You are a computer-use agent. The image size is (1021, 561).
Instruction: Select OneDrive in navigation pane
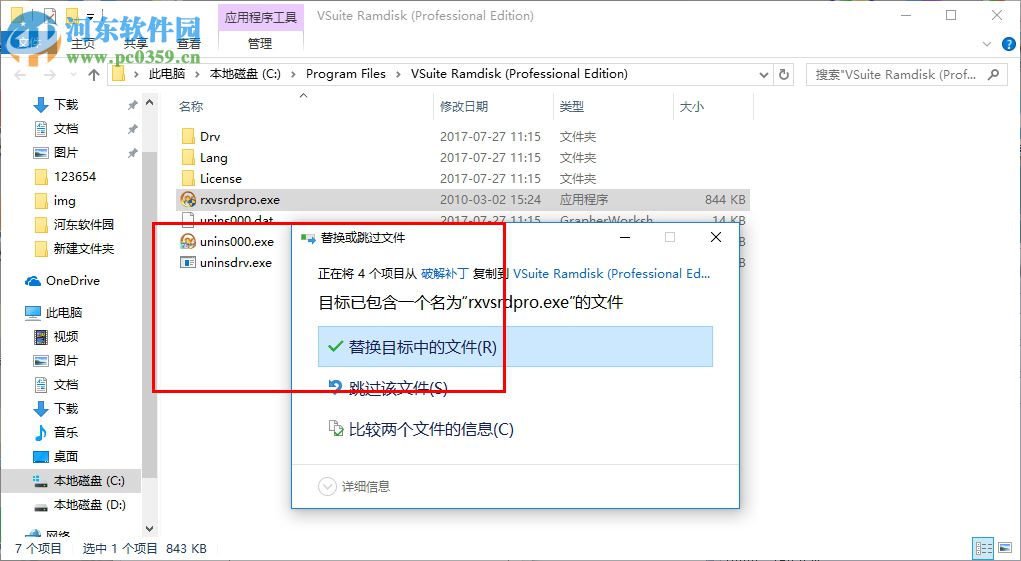coord(72,280)
